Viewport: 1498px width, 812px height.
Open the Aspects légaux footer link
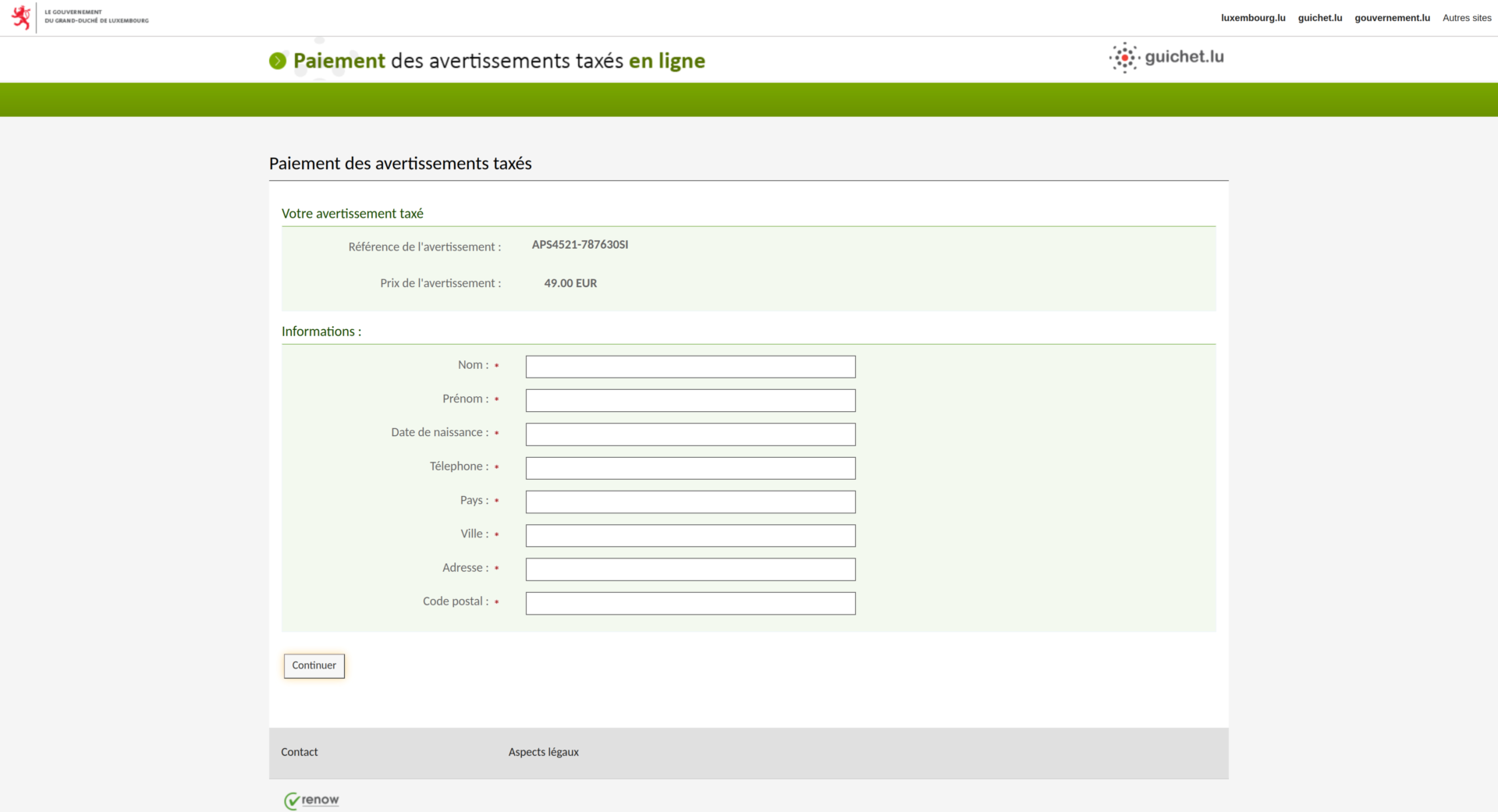544,752
